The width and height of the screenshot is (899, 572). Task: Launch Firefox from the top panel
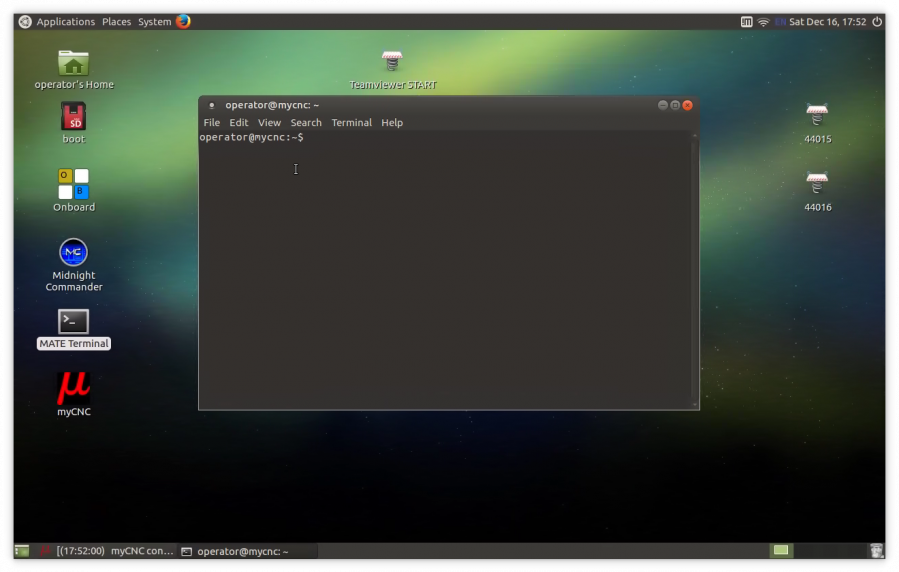point(183,21)
